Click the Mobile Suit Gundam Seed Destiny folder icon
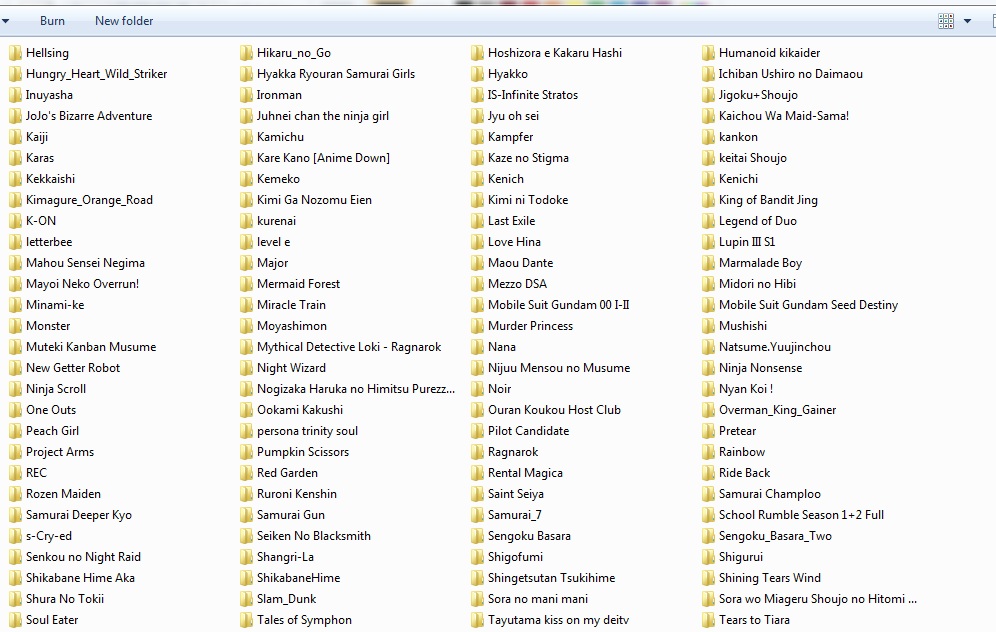 pos(710,304)
